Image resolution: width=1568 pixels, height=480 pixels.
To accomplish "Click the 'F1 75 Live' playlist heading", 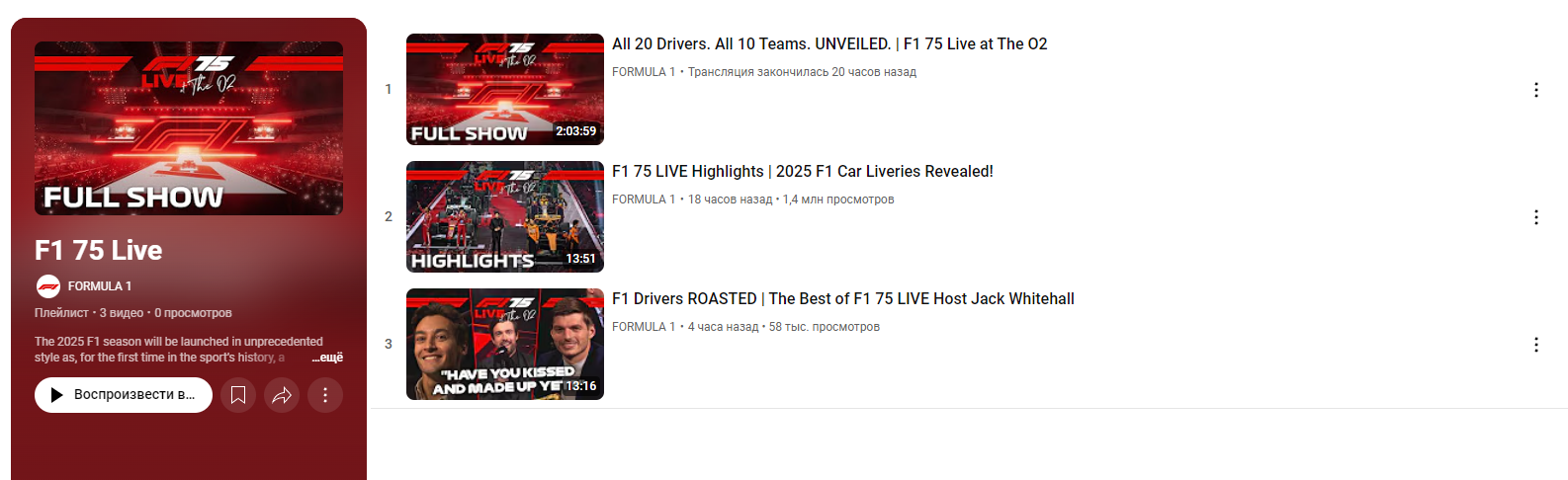I will (98, 251).
